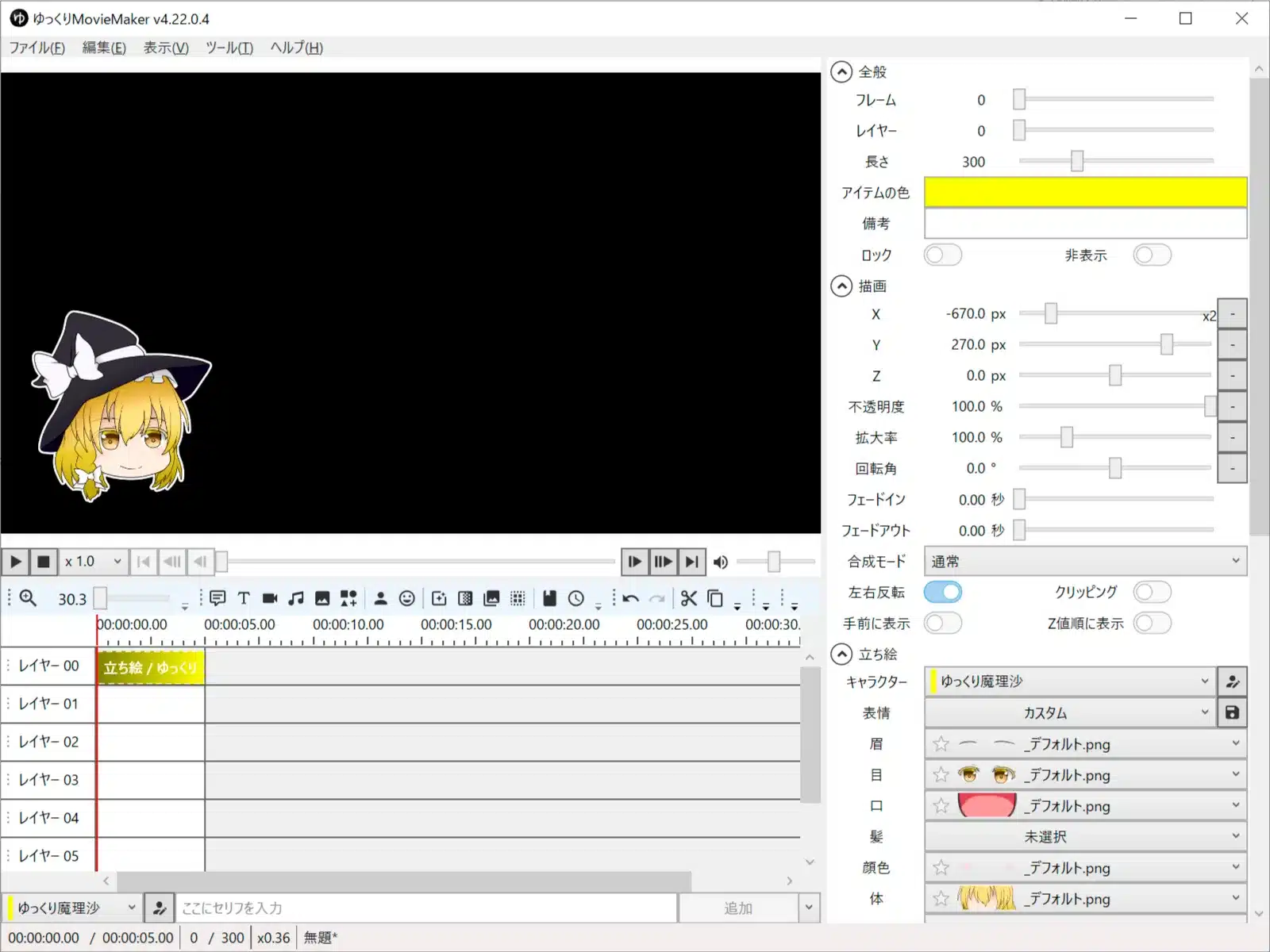The width and height of the screenshot is (1270, 952).
Task: Favorite the 口 part with its star
Action: pyautogui.click(x=941, y=806)
